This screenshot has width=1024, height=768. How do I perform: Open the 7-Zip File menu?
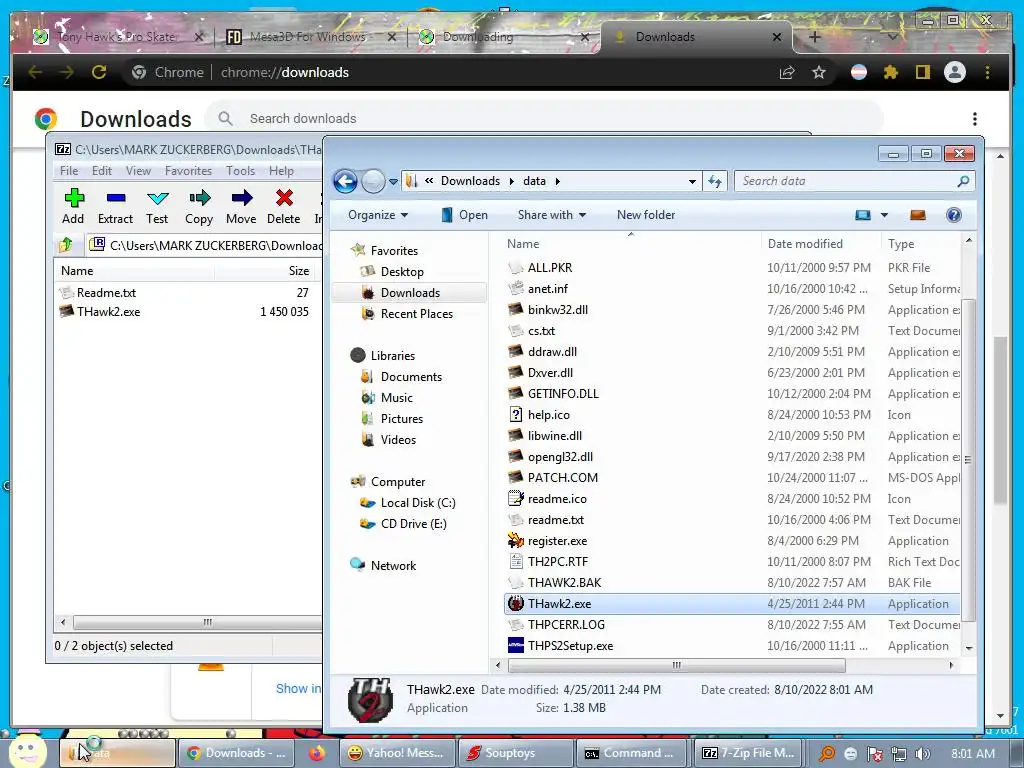(69, 170)
